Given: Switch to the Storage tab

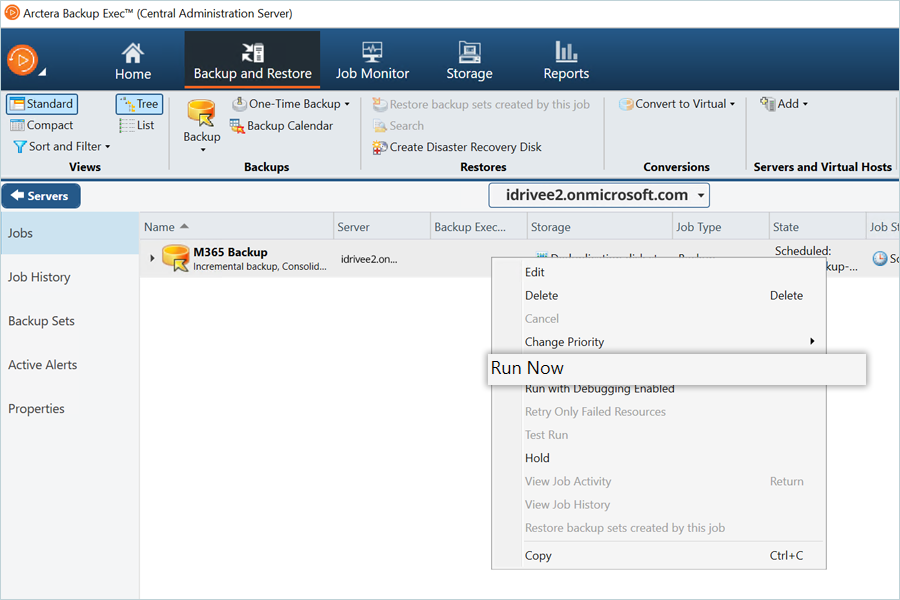Looking at the screenshot, I should click(x=469, y=61).
